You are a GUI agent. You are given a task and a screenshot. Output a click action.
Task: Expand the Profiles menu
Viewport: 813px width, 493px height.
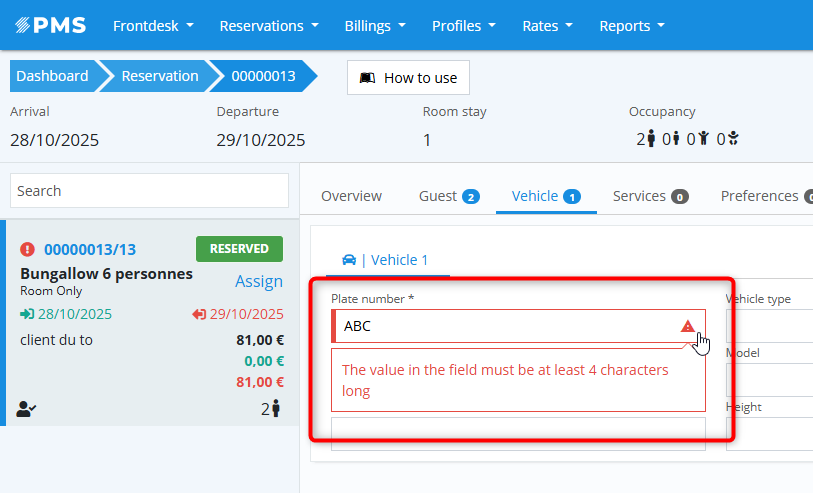[463, 25]
